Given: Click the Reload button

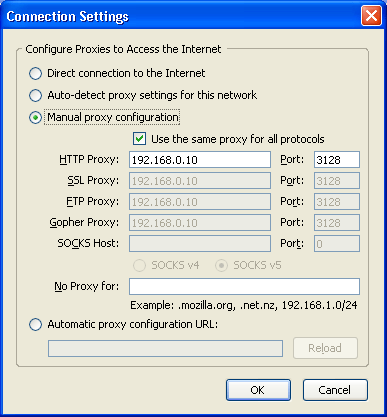Looking at the screenshot, I should pos(325,348).
